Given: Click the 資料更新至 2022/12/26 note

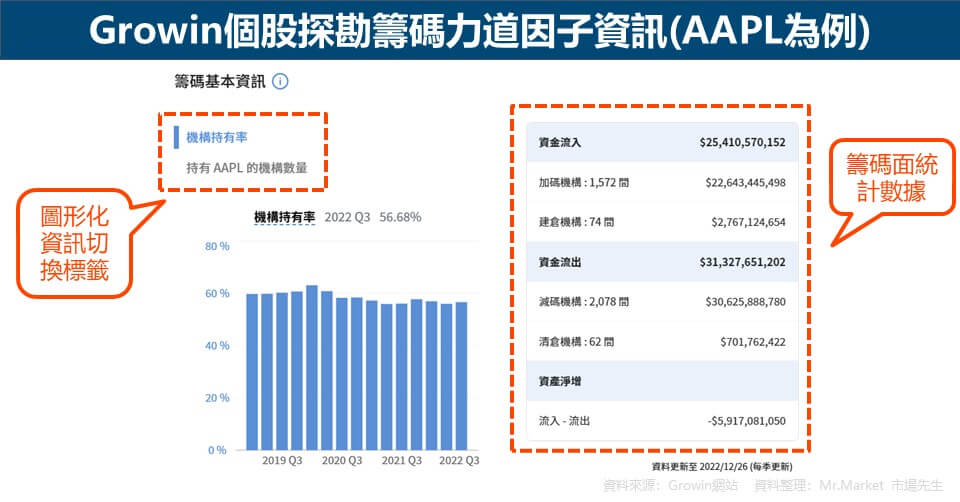Looking at the screenshot, I should (x=722, y=466).
